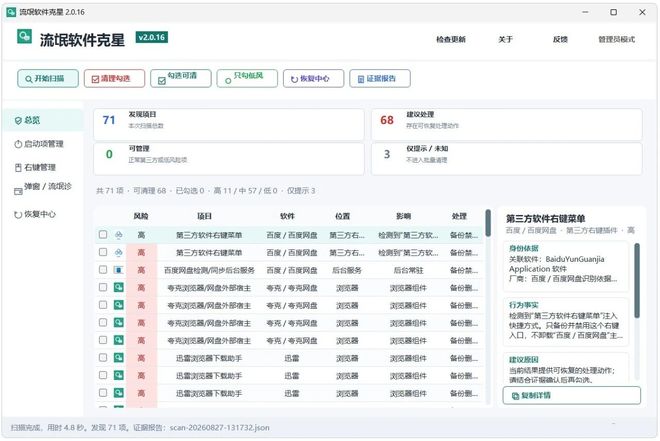The width and height of the screenshot is (660, 441).
Task: Click the v2.0.16 version badge
Action: pyautogui.click(x=152, y=37)
